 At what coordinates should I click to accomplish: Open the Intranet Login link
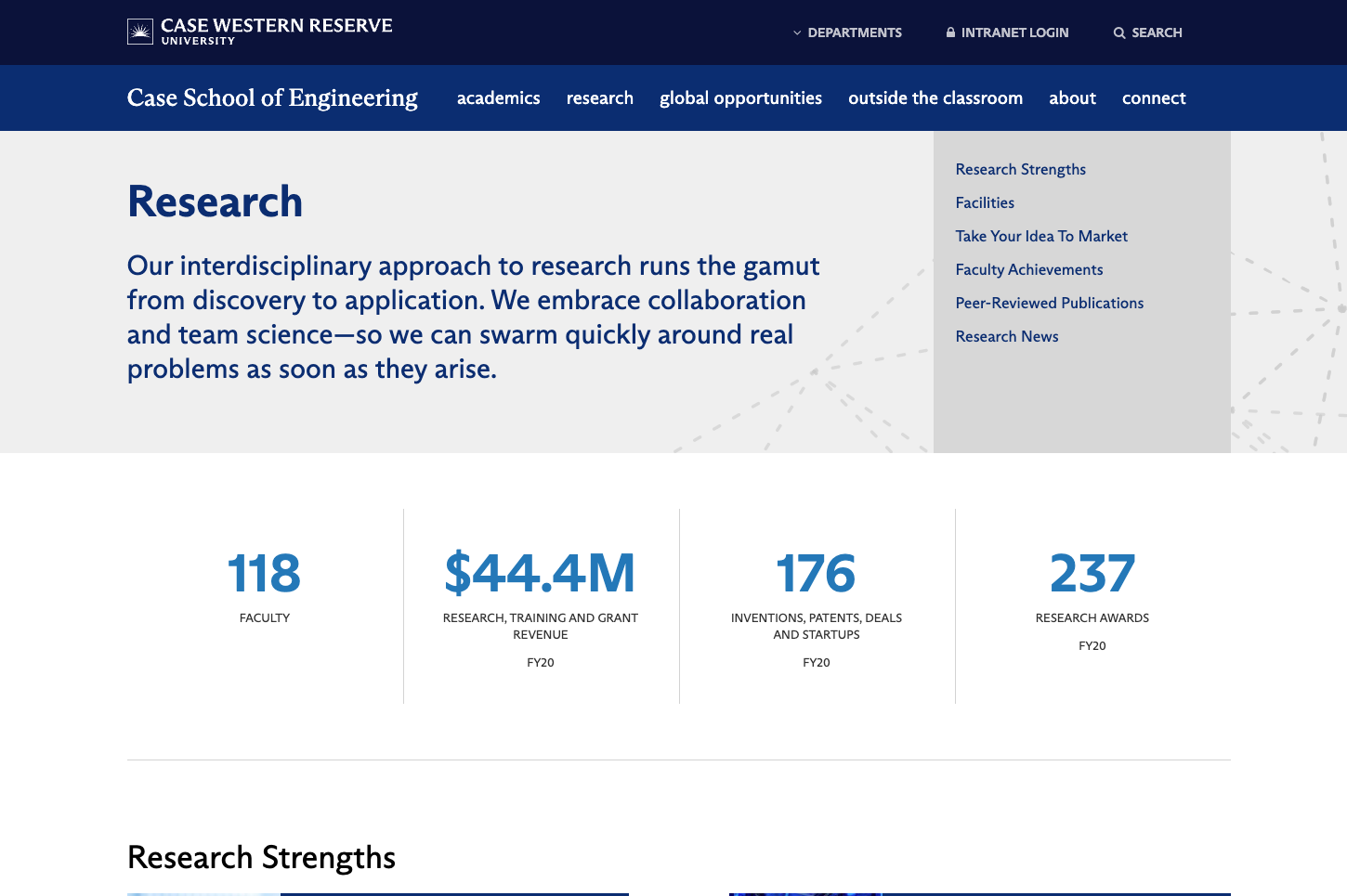click(1007, 32)
